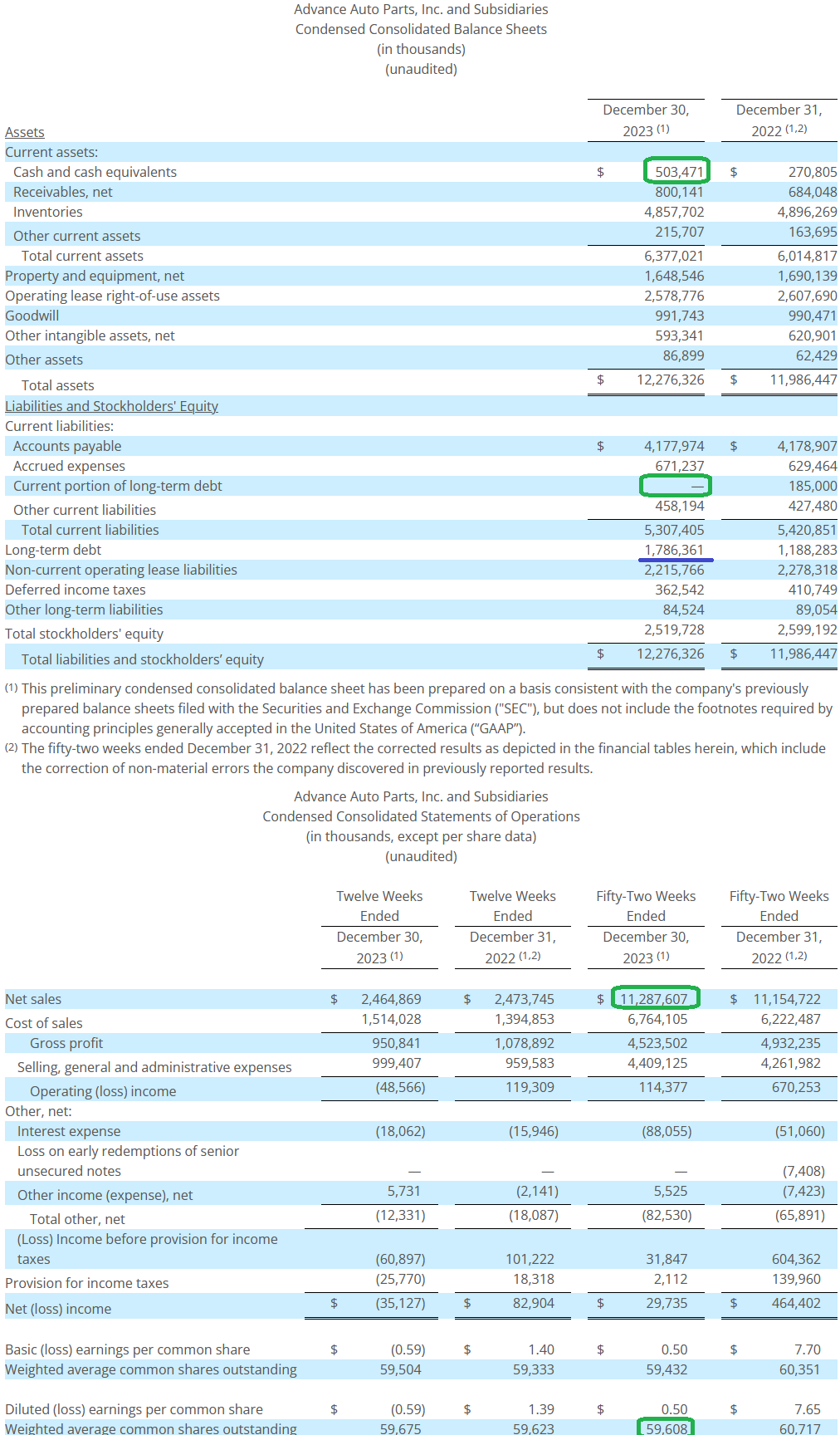The width and height of the screenshot is (840, 1435).
Task: Select the footnote beginning "This preliminary condensed"
Action: tap(419, 708)
